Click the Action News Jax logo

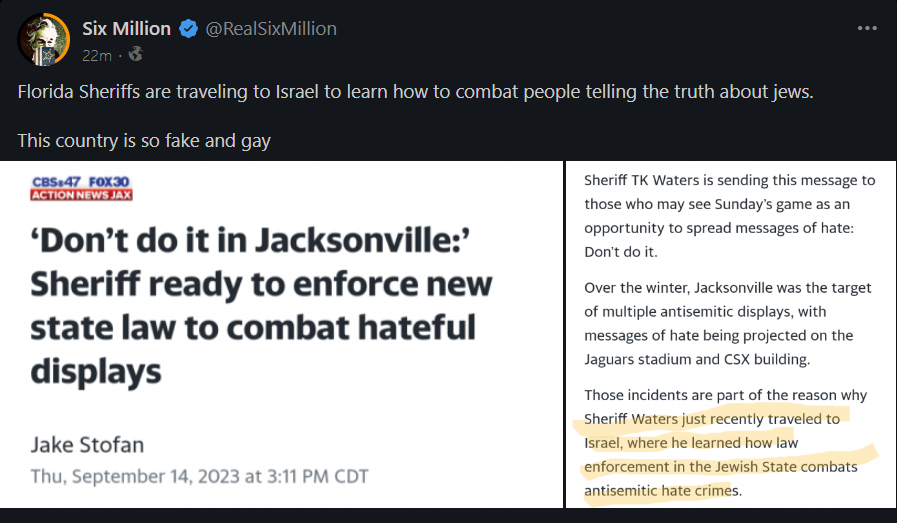tap(82, 195)
